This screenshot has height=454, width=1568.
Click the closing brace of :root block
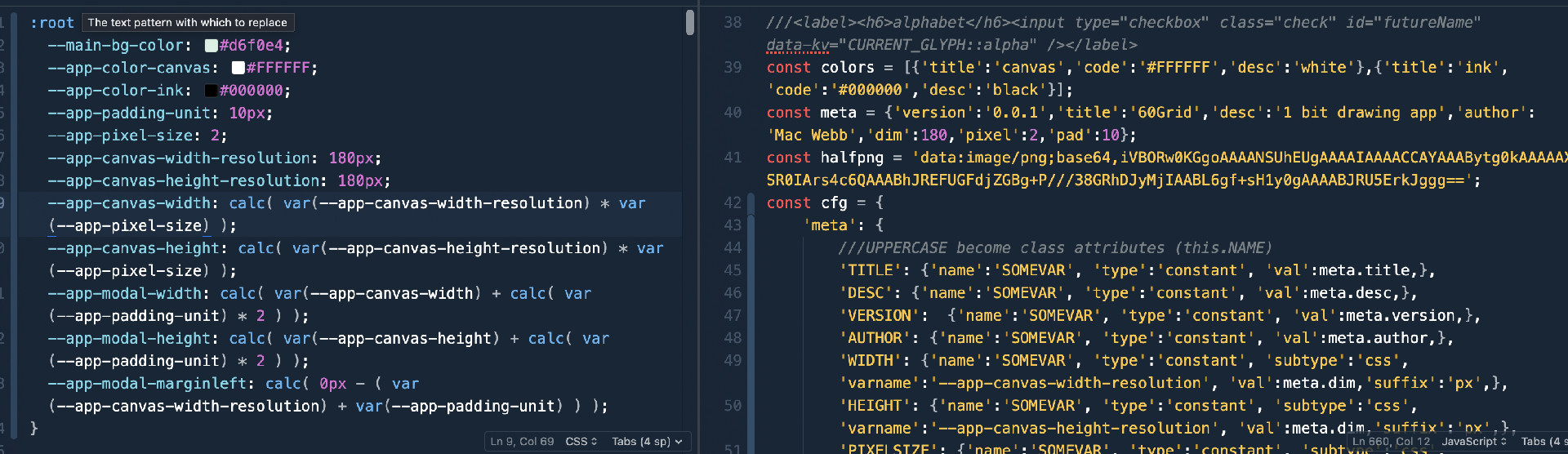point(33,428)
